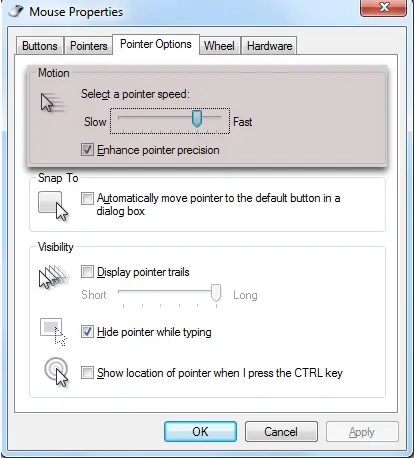Click the Snap To button pointer icon

tap(53, 206)
